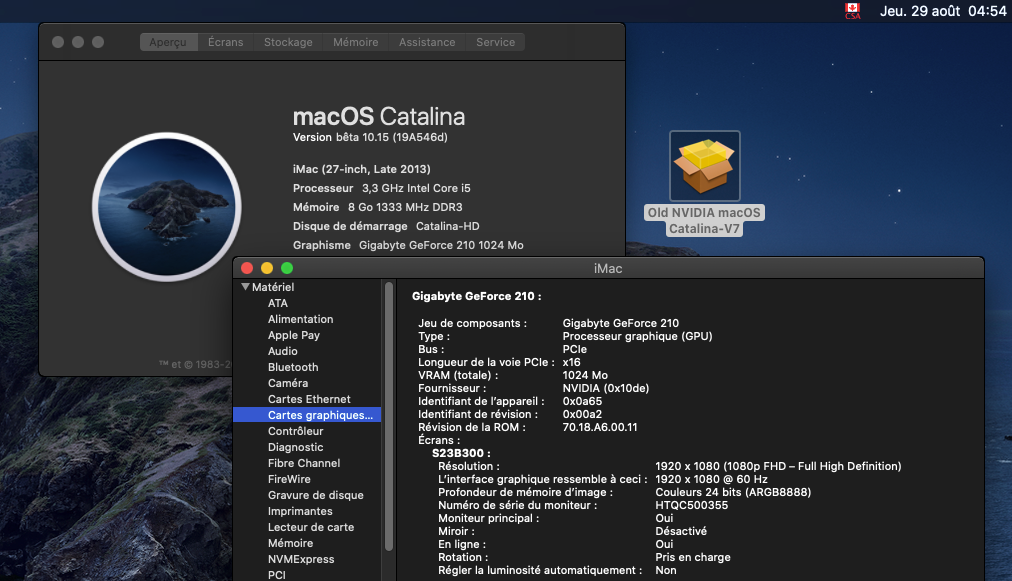Click the sidebar vertical scrollbar

tap(389, 416)
